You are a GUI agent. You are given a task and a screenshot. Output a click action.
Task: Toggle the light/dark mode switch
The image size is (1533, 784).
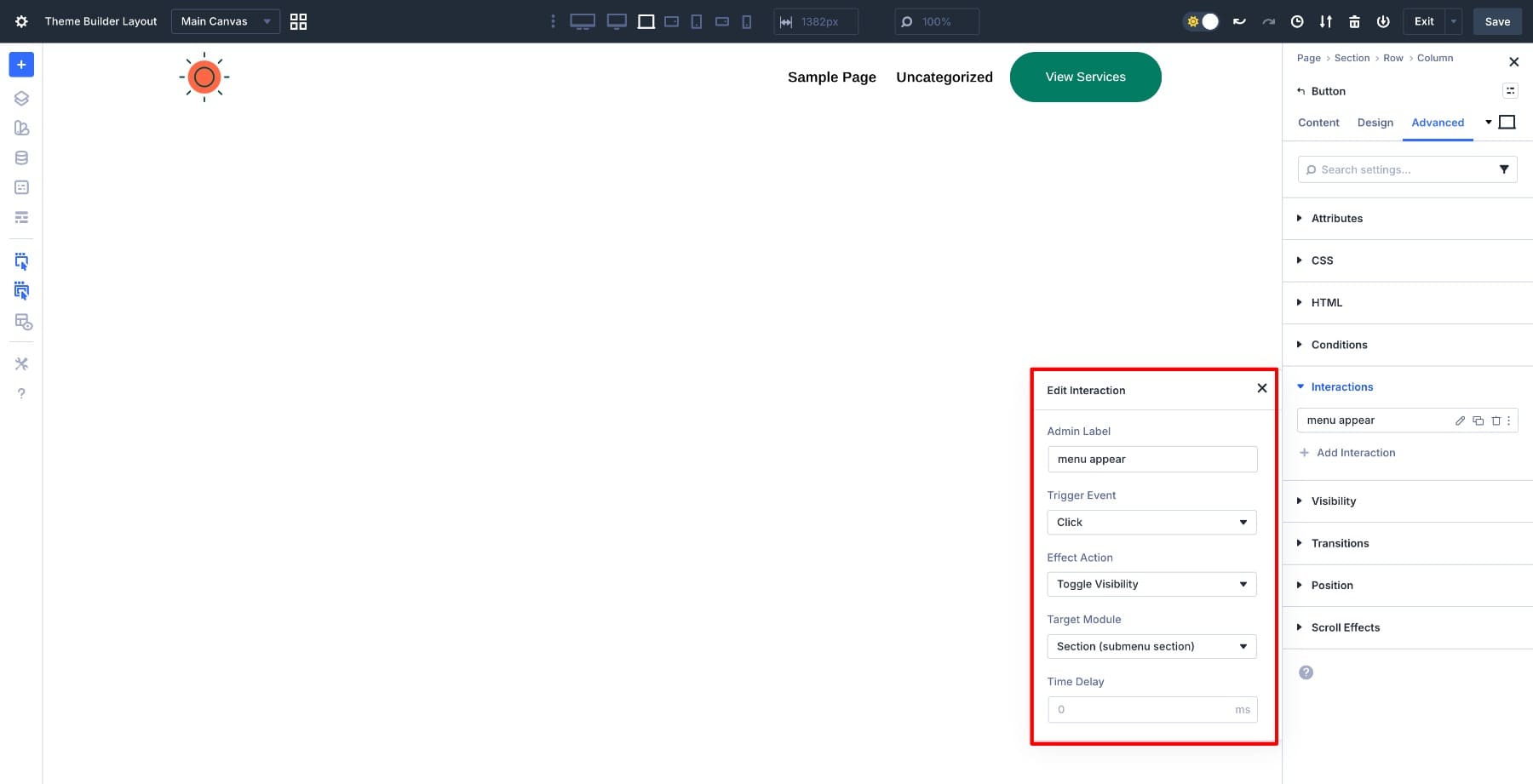pyautogui.click(x=1201, y=21)
